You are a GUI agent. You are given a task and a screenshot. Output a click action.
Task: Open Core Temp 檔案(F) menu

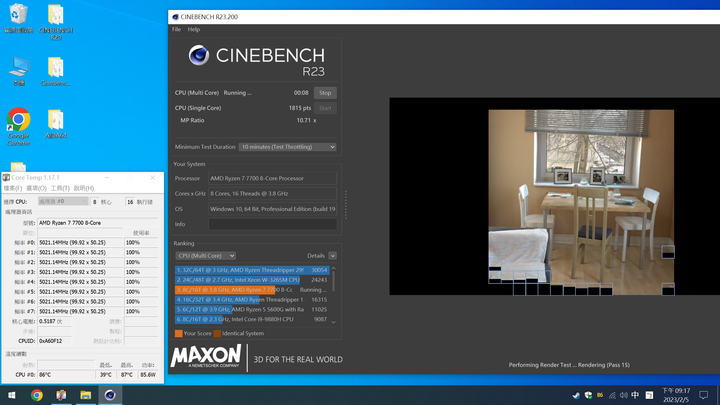point(13,188)
